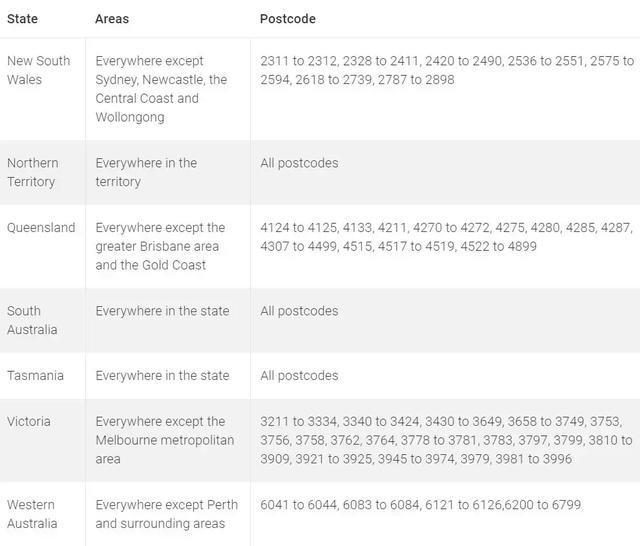Select the Queensland state cell
640x546 pixels.
pos(41,228)
